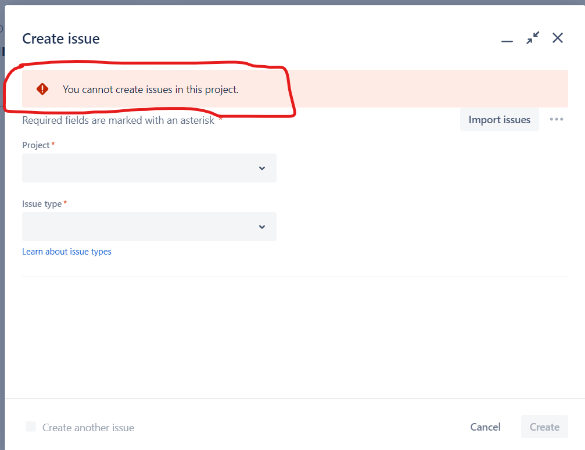
Task: Select the 'You cannot create issues in this project.' message
Action: 150,90
